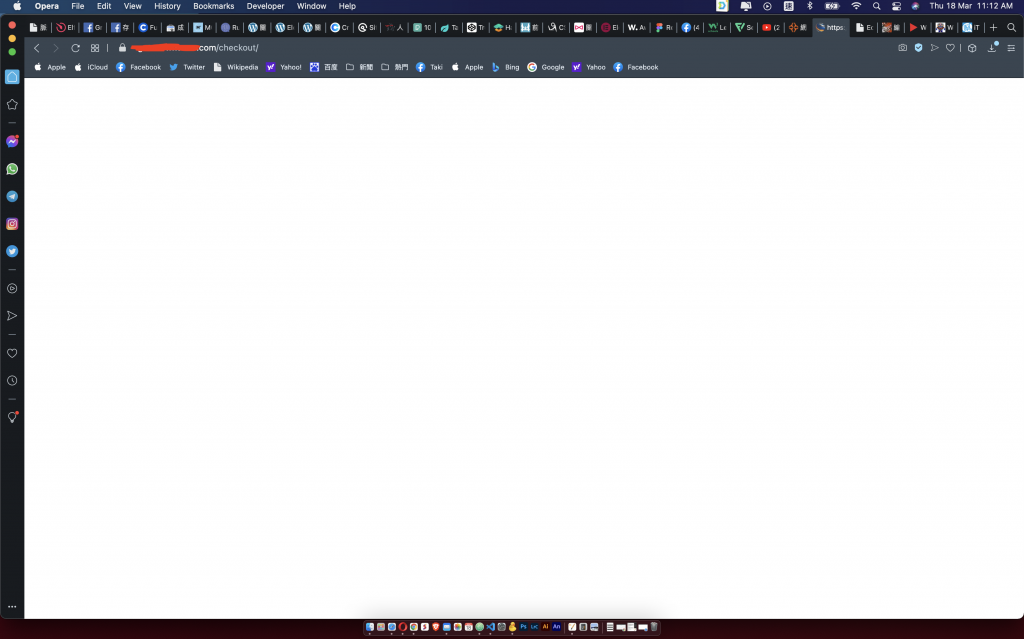1024x639 pixels.
Task: Open the Taki bookmark
Action: point(429,67)
